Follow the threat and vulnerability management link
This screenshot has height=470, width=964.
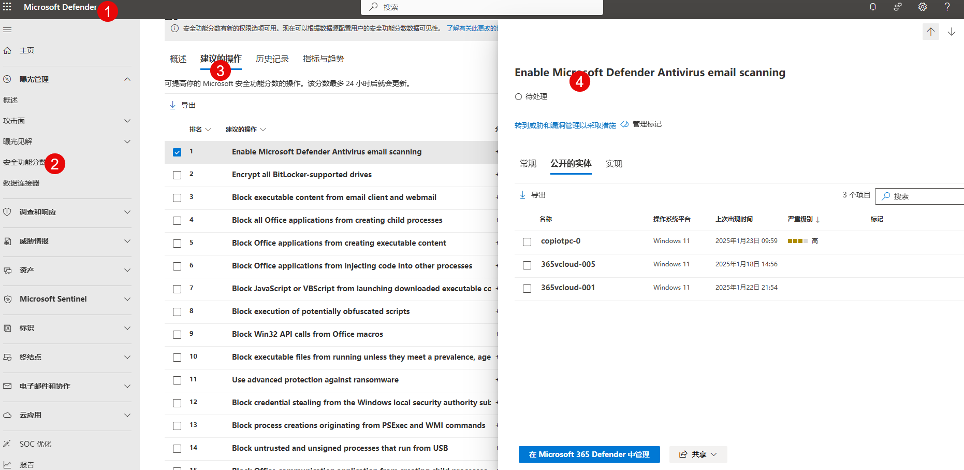566,124
